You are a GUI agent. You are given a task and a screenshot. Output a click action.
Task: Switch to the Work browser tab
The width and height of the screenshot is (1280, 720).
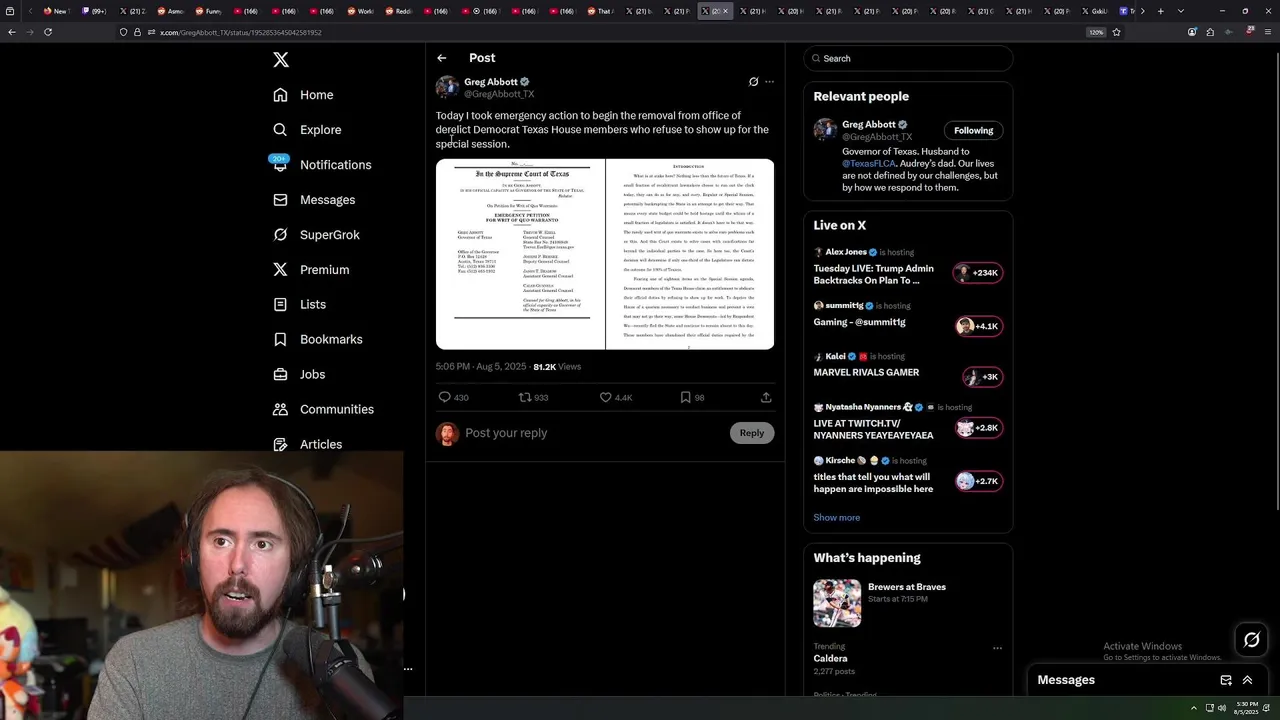coord(363,11)
